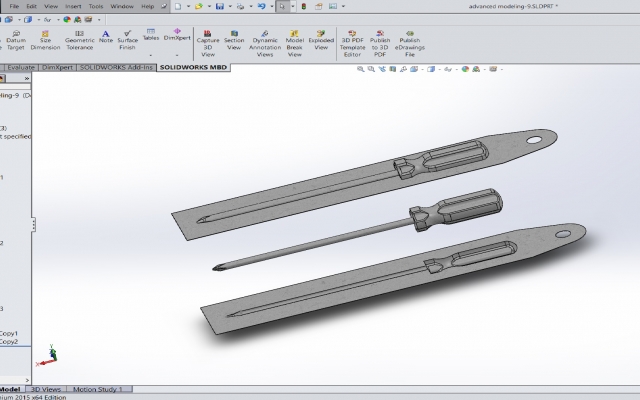This screenshot has height=400, width=640.
Task: Click the feature tree right scroll arrow
Action: coord(27,380)
